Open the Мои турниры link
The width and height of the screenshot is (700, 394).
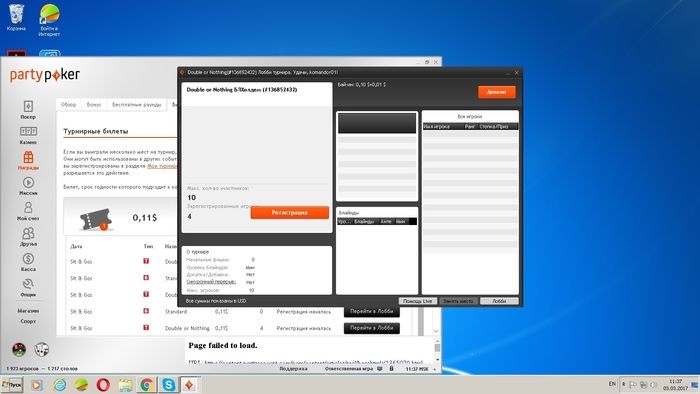[x=162, y=166]
